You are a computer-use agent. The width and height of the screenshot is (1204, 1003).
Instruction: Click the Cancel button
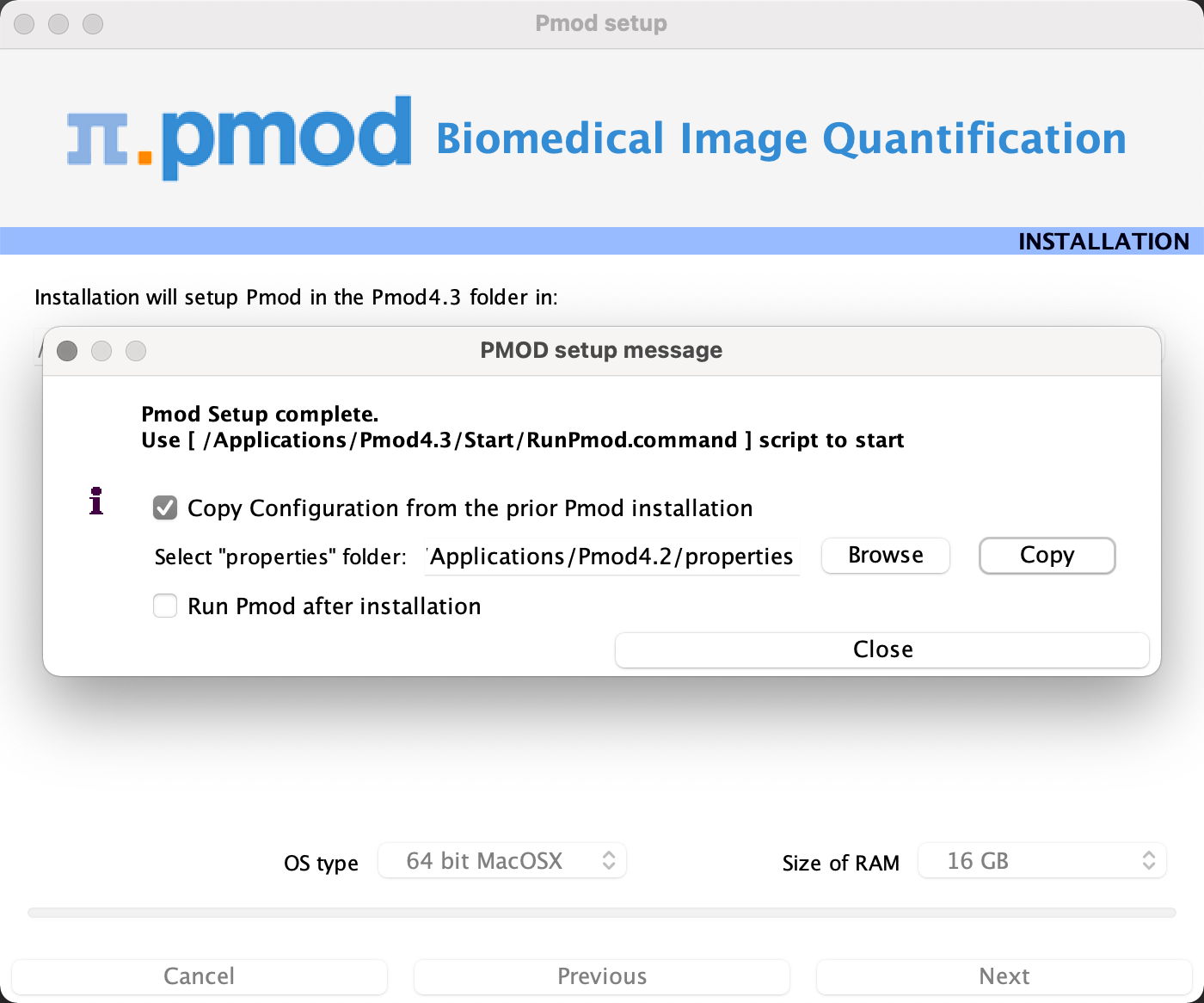click(x=200, y=976)
